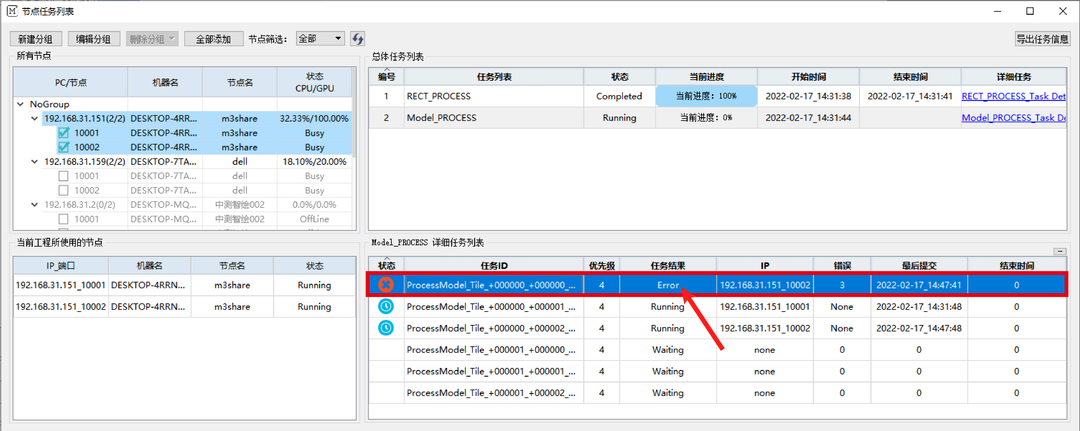Collapse the NoGroup tree node
The height and width of the screenshot is (431, 1080).
(21, 104)
